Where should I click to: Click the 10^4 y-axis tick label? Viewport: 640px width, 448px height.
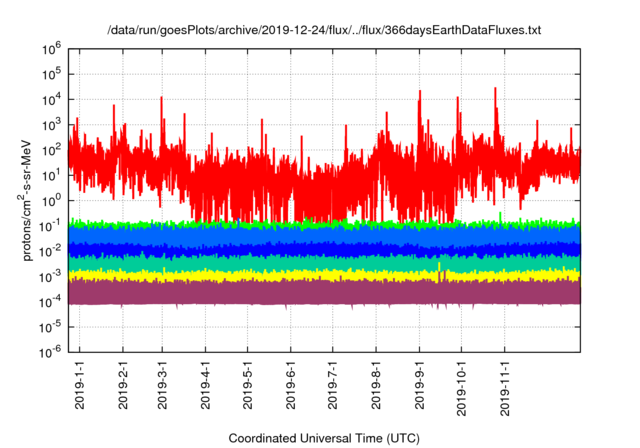click(51, 100)
